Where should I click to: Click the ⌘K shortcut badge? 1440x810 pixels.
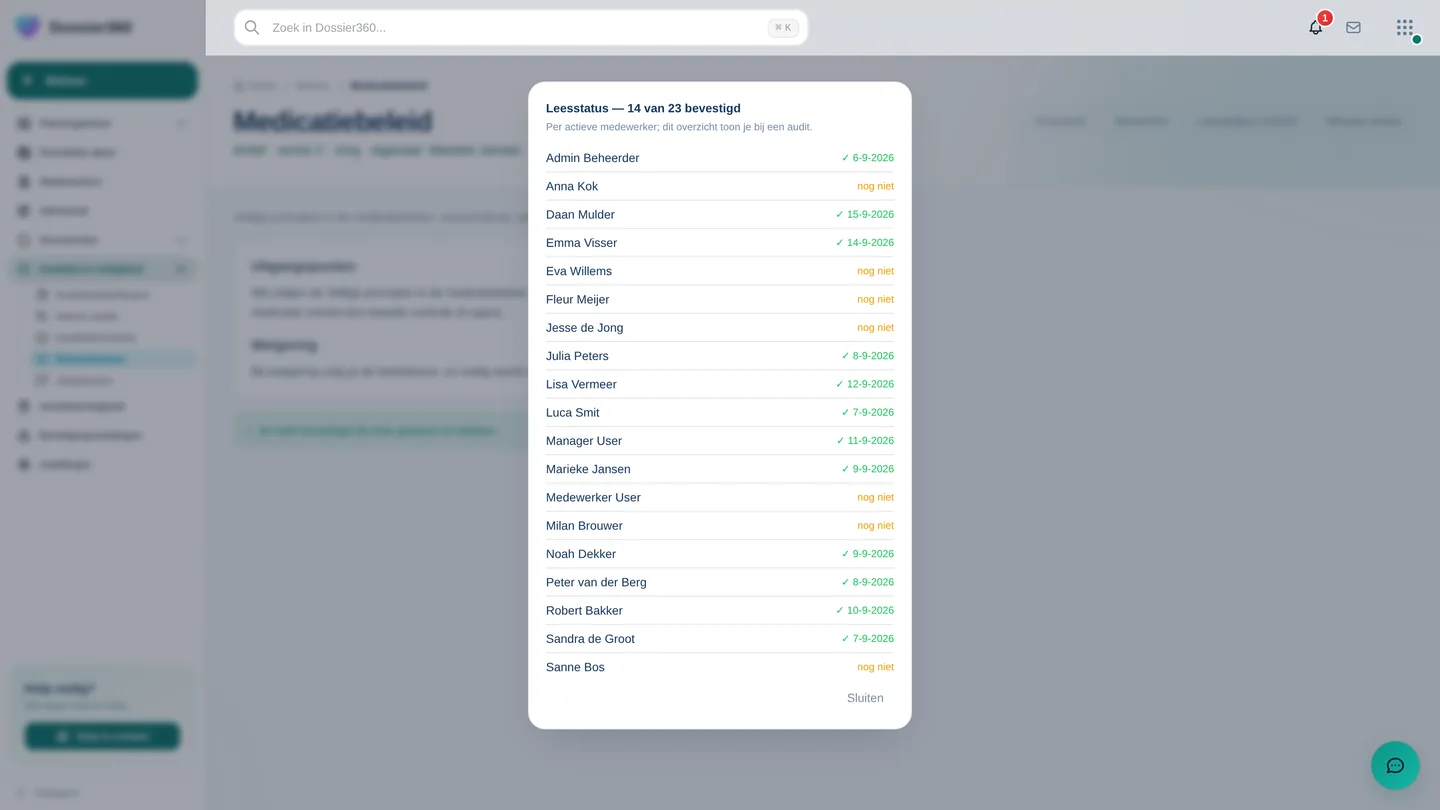point(783,28)
